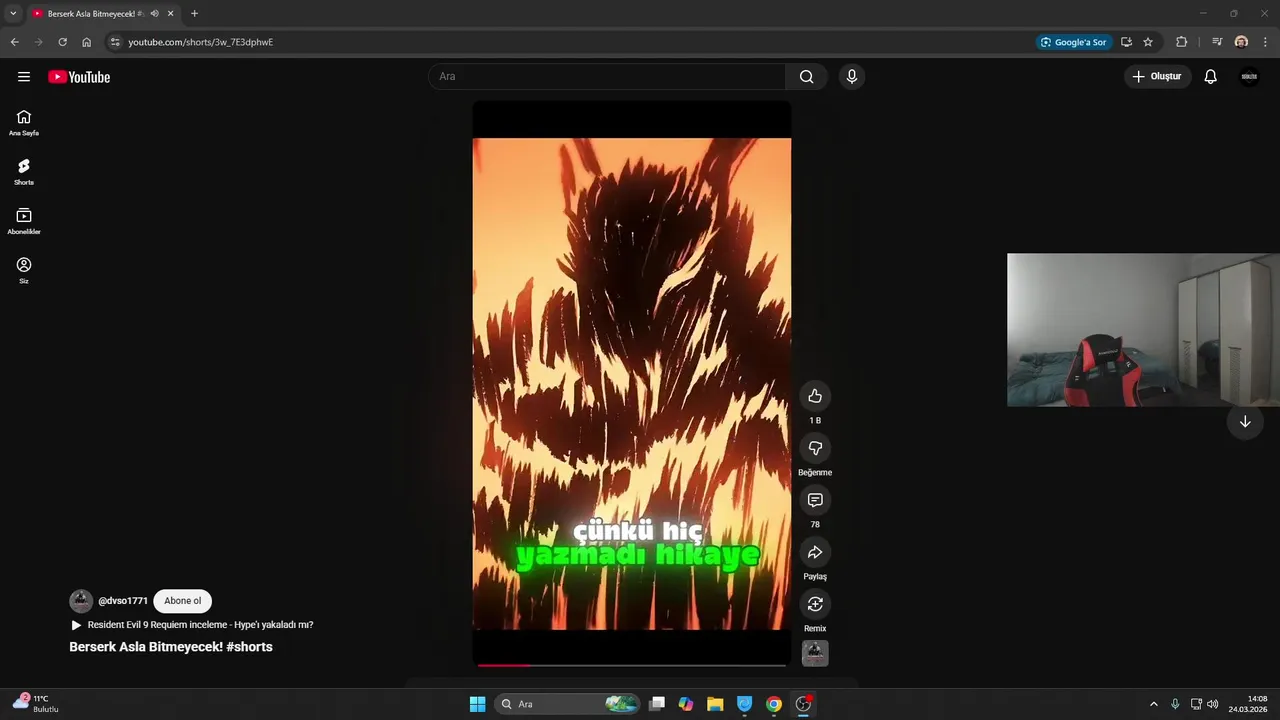The width and height of the screenshot is (1280, 720).
Task: Subscribe with the Abone ol button
Action: [183, 601]
